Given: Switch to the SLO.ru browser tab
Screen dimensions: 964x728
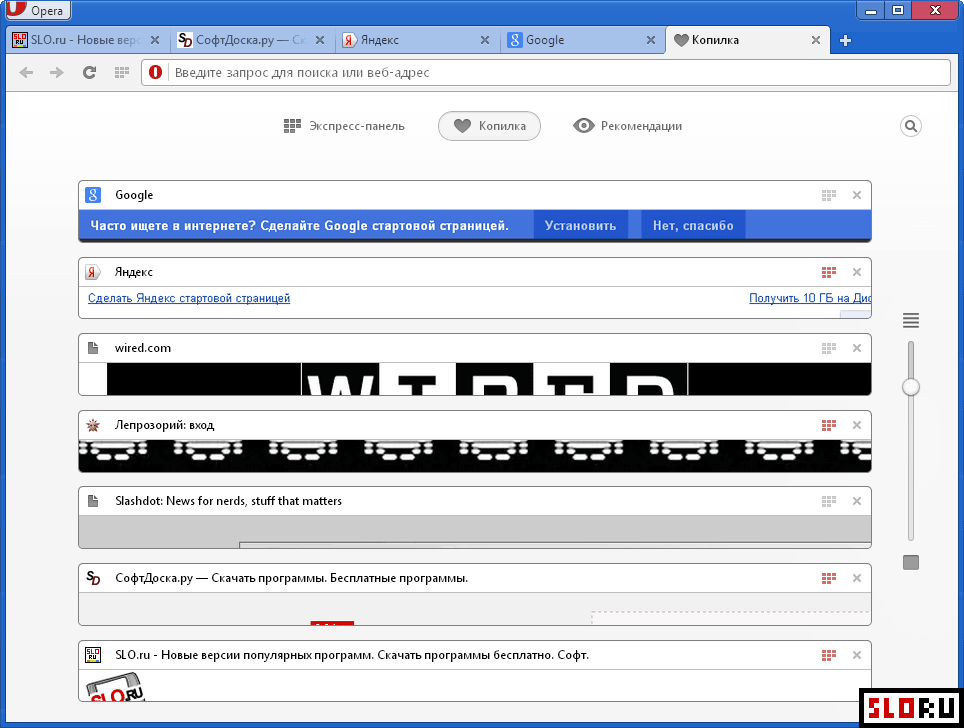Looking at the screenshot, I should click(x=87, y=40).
